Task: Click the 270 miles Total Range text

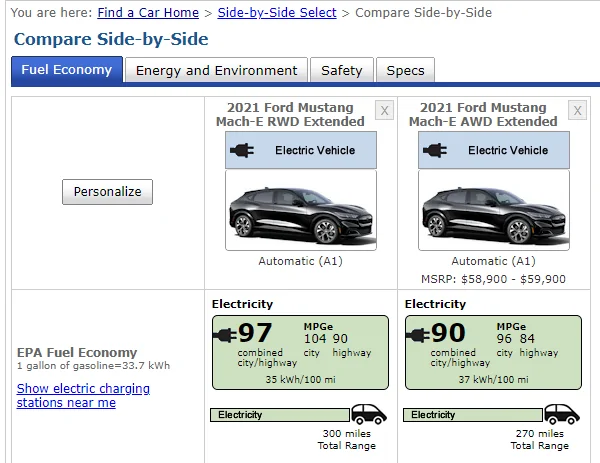Action: (540, 440)
